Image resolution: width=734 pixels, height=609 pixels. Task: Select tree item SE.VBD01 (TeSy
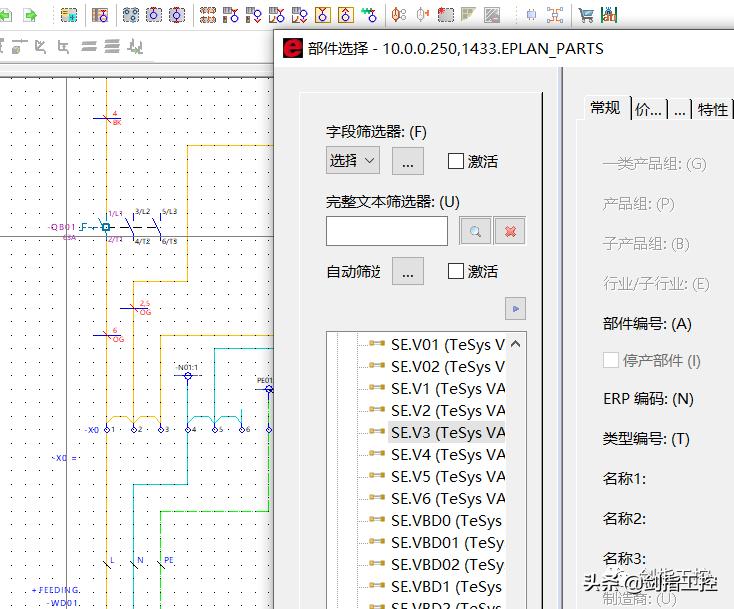[x=447, y=543]
